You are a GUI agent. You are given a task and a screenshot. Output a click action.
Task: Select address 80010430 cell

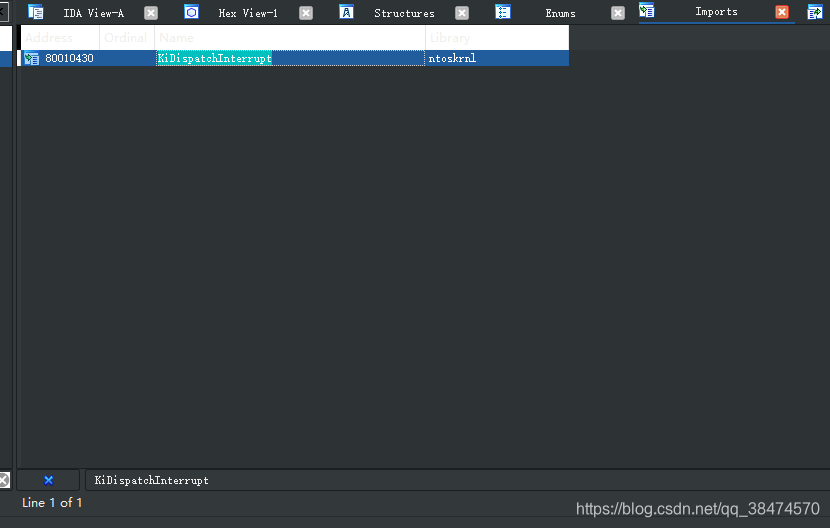[x=69, y=58]
